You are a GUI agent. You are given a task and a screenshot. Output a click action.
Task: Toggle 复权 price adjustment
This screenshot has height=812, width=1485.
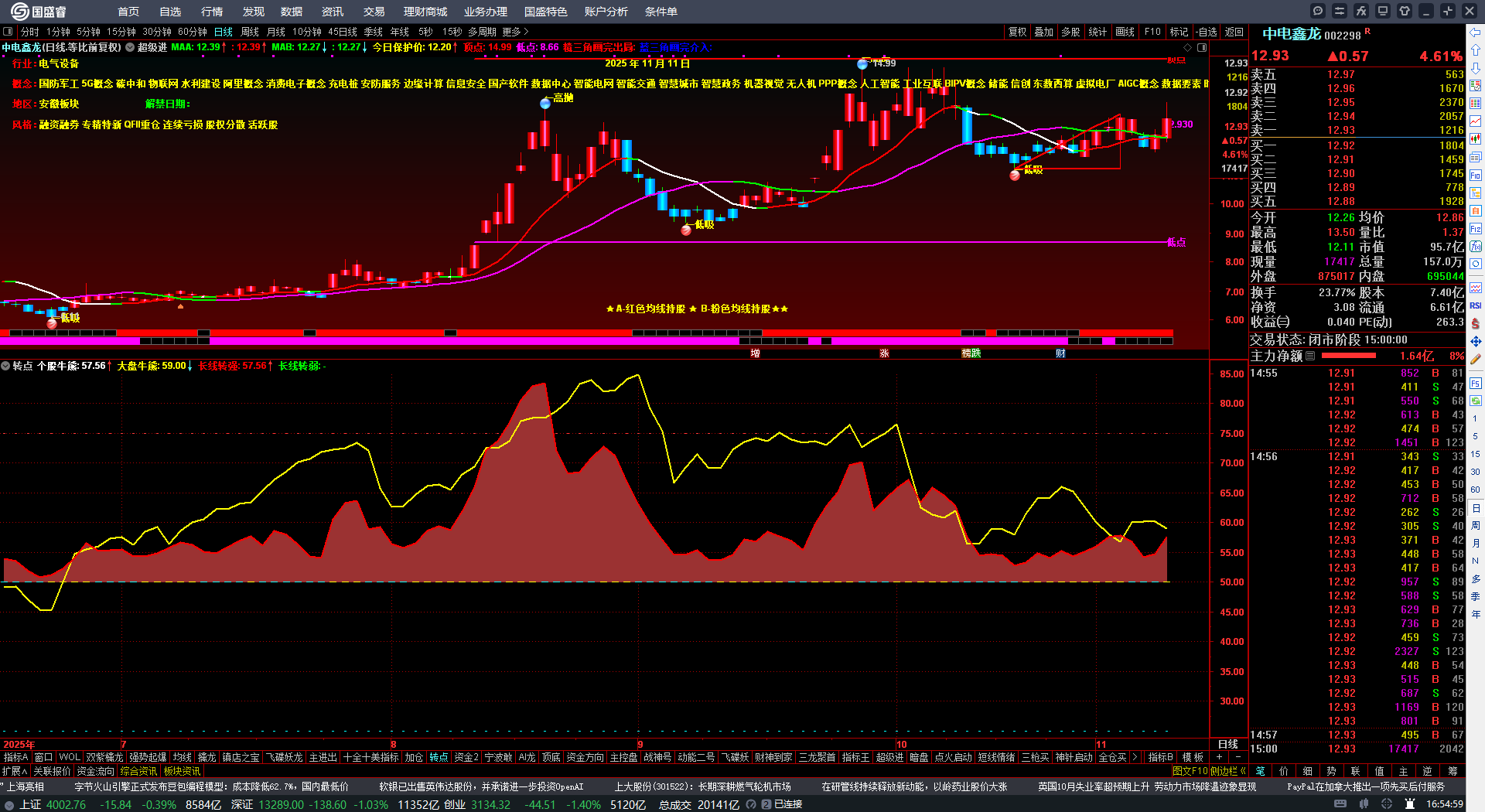(x=1018, y=32)
